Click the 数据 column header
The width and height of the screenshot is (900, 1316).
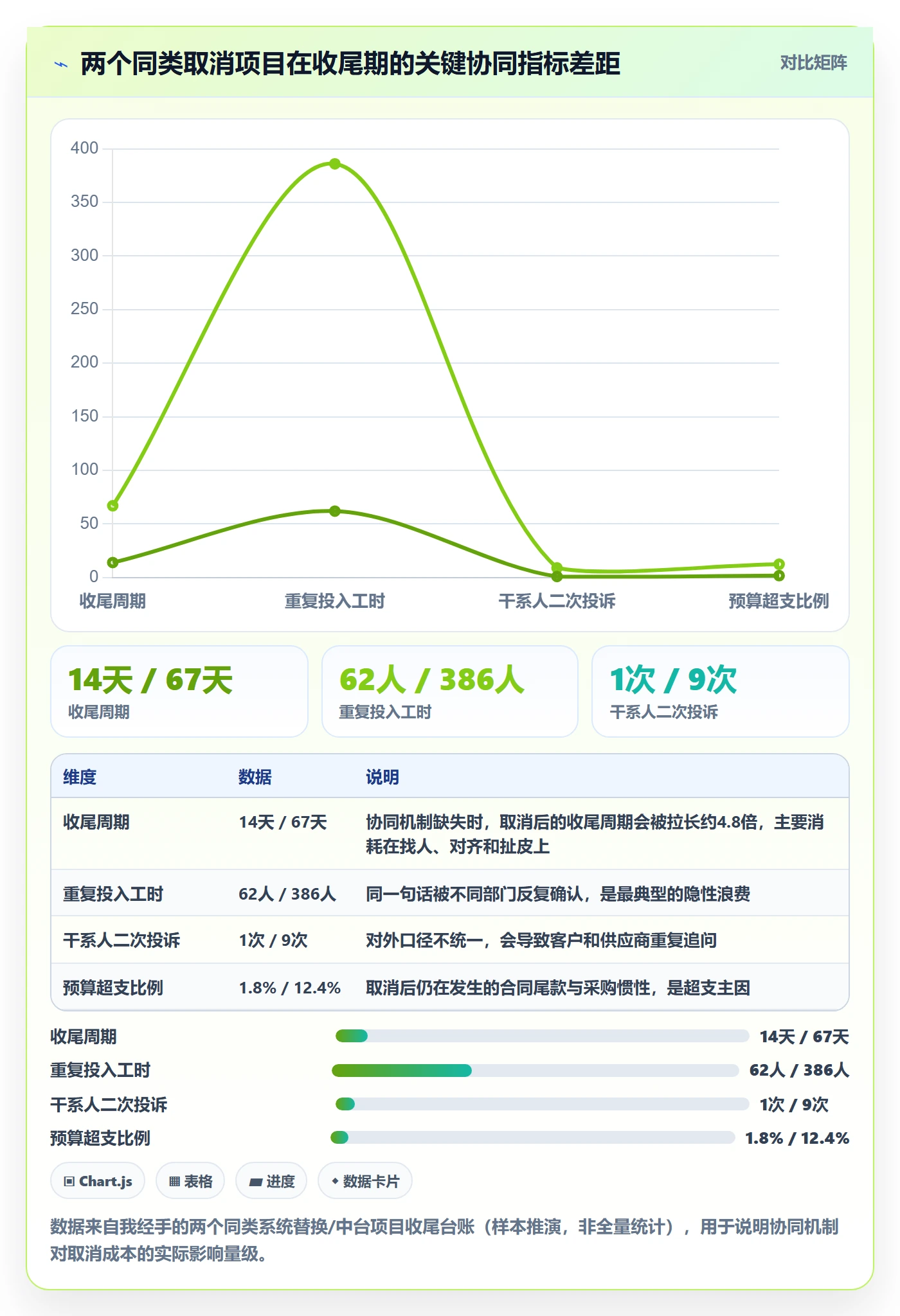(x=255, y=777)
